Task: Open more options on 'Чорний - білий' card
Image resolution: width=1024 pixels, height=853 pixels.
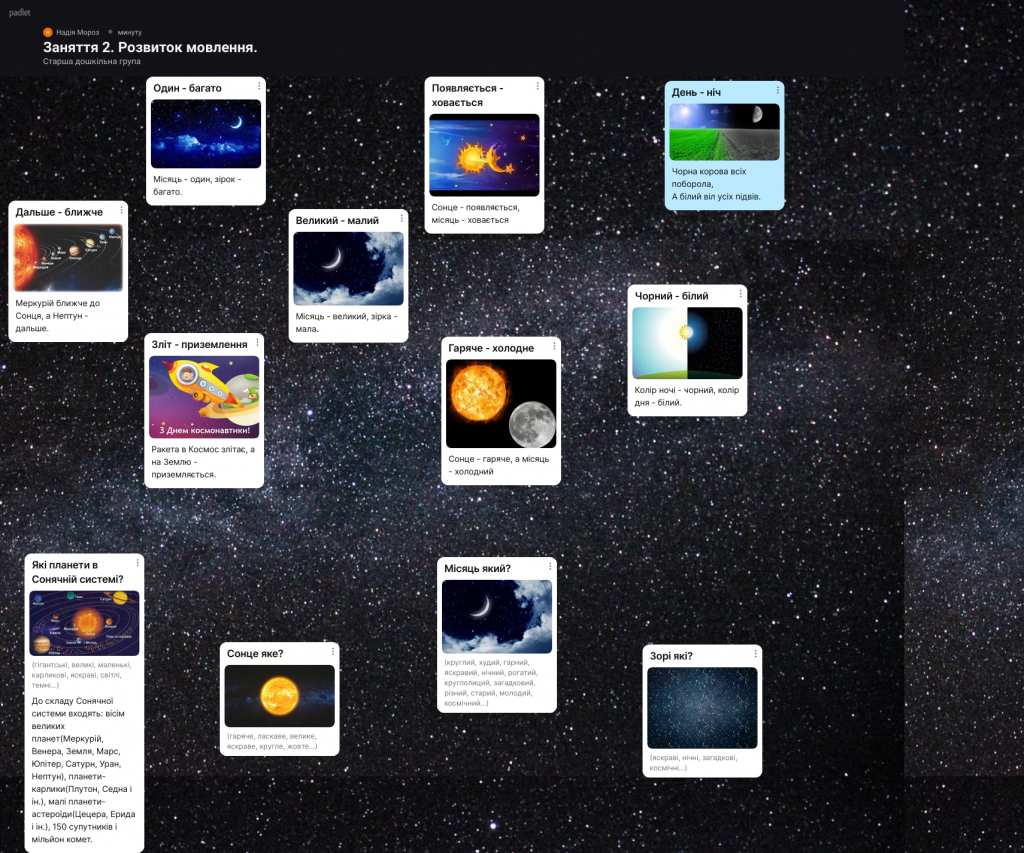Action: coord(740,294)
